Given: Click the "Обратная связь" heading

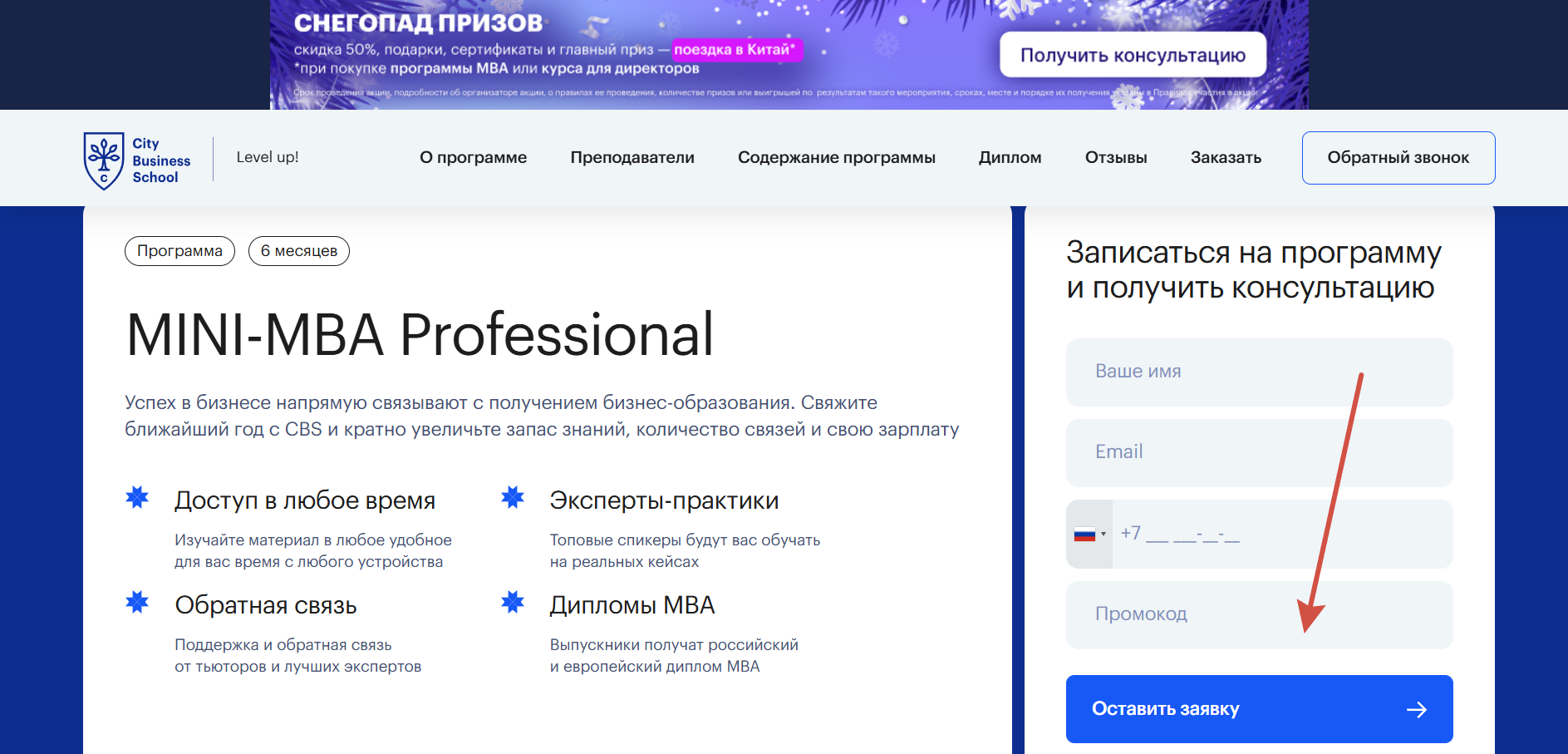Looking at the screenshot, I should click(266, 605).
